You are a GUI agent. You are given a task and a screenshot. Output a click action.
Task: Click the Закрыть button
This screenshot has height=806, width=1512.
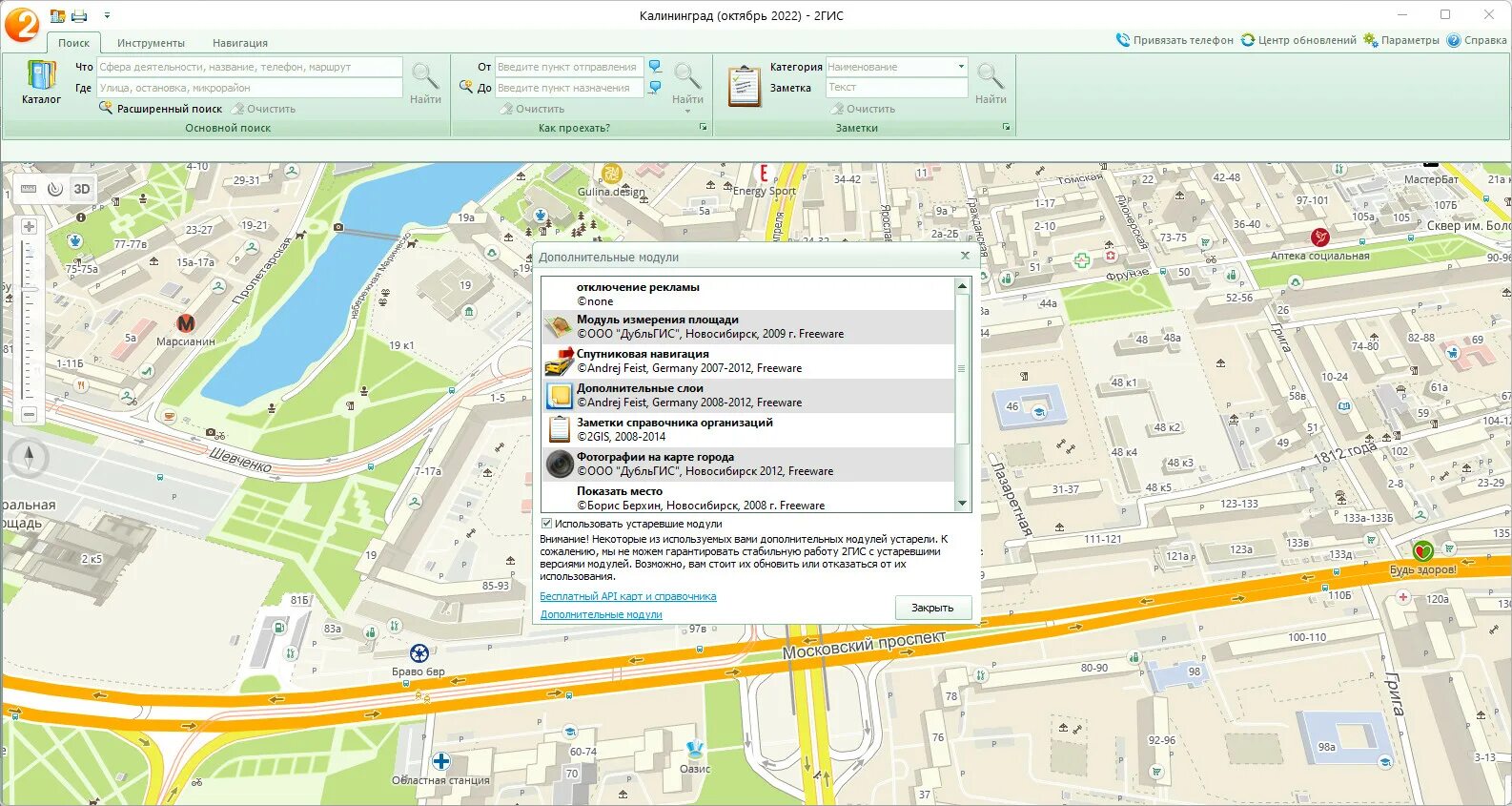click(933, 608)
